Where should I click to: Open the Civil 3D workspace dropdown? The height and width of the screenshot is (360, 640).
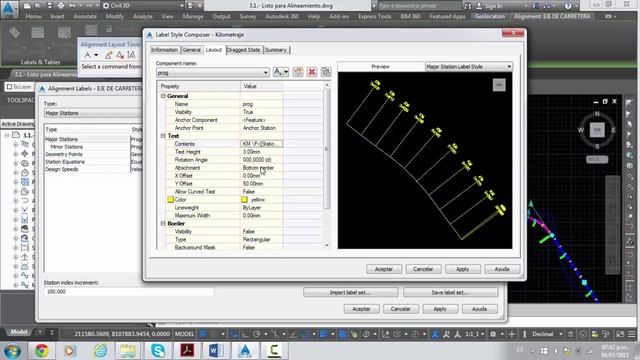pos(143,6)
